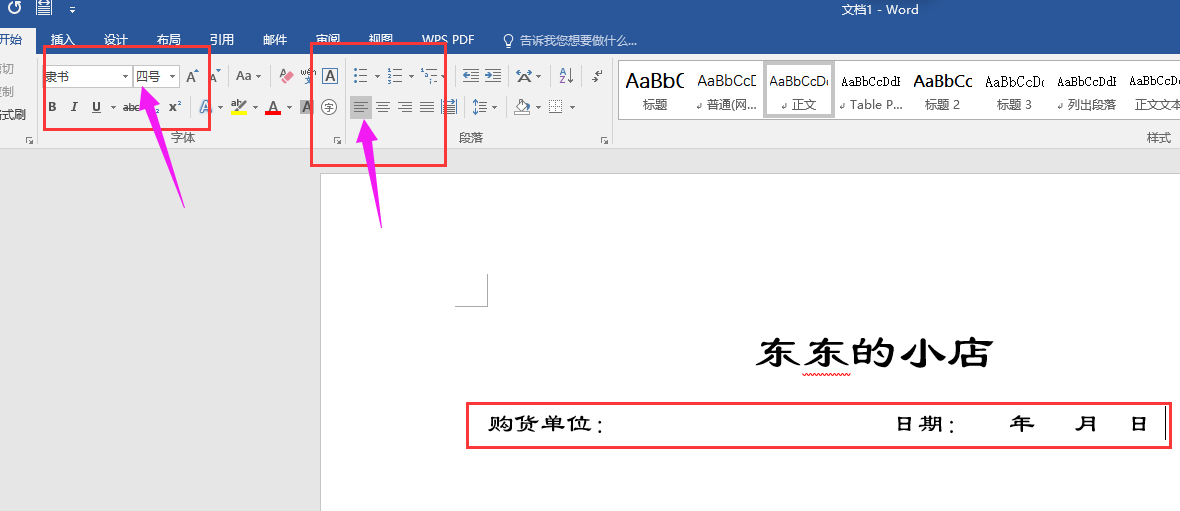Click the text effects glowing A icon
Viewport: 1180px width, 511px height.
pyautogui.click(x=205, y=107)
